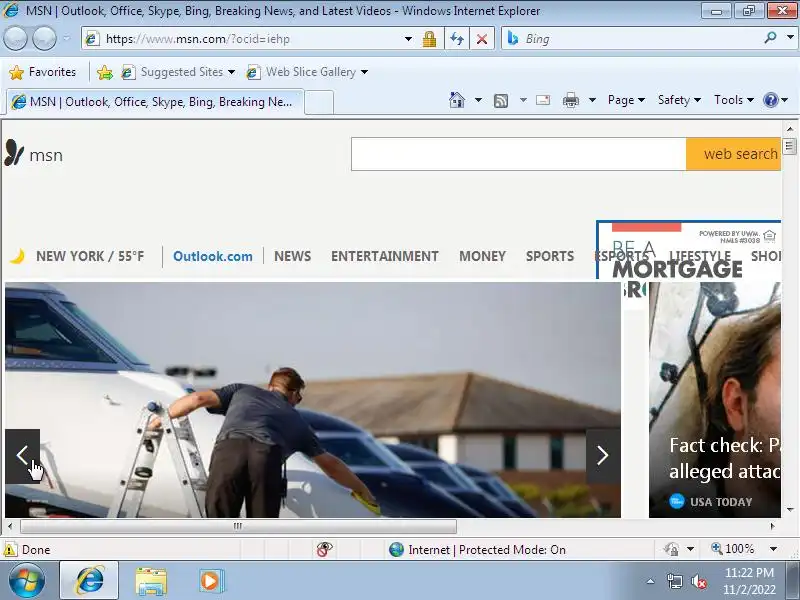Click the scroll right arrow
This screenshot has width=800, height=600.
click(x=772, y=526)
